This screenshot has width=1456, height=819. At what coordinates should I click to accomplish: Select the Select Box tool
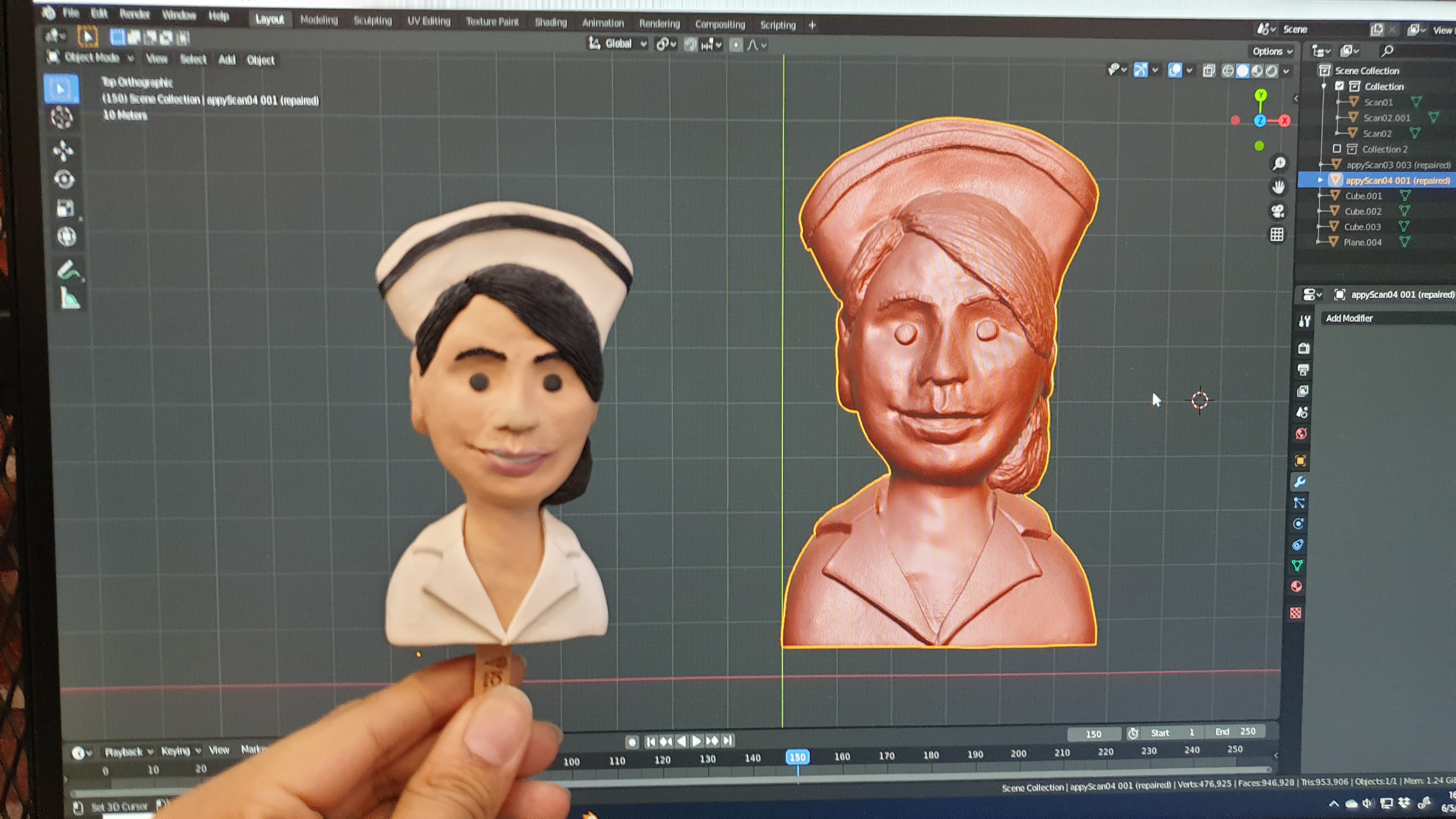point(61,89)
